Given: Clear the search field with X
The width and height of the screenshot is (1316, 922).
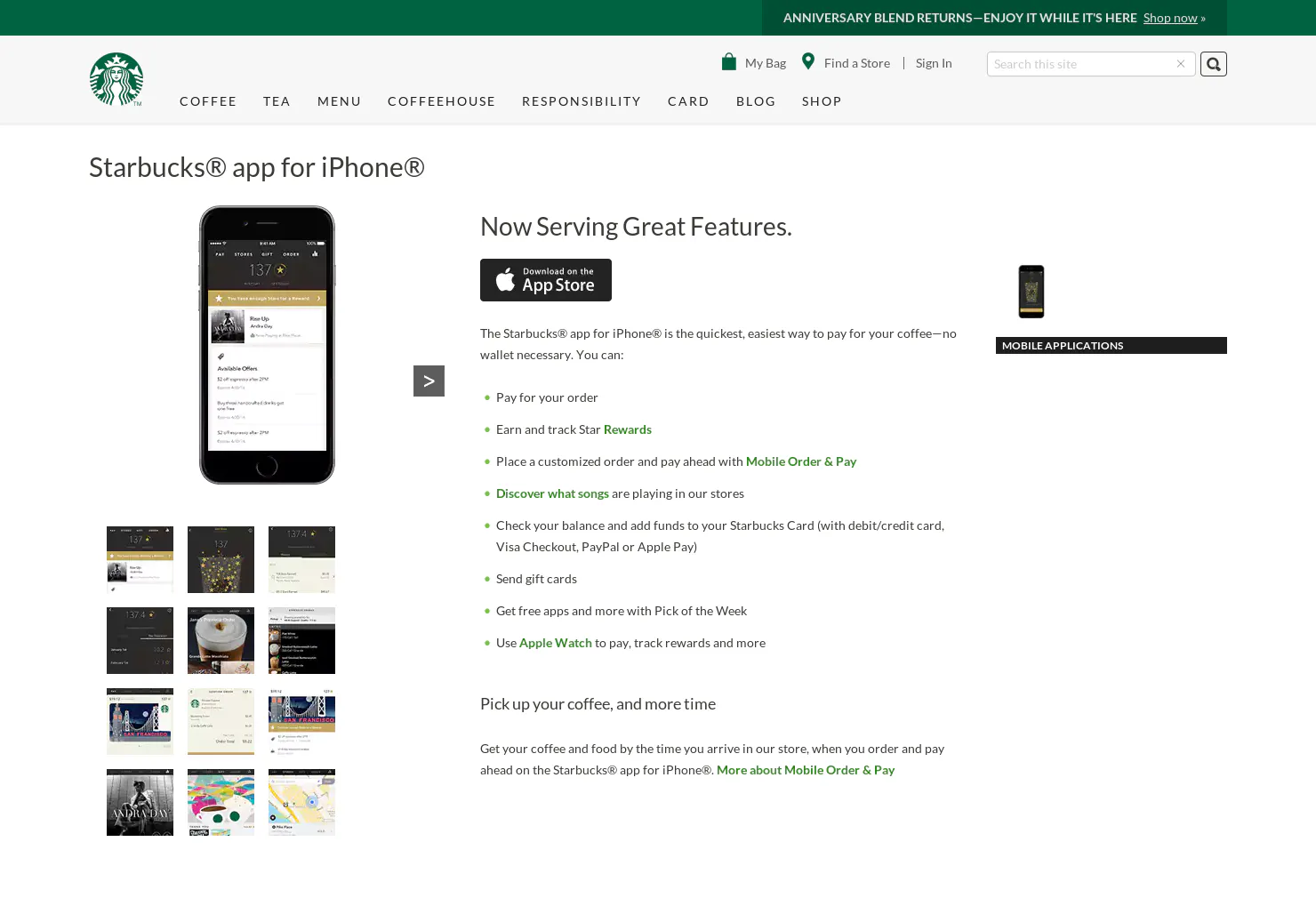Looking at the screenshot, I should [x=1181, y=64].
